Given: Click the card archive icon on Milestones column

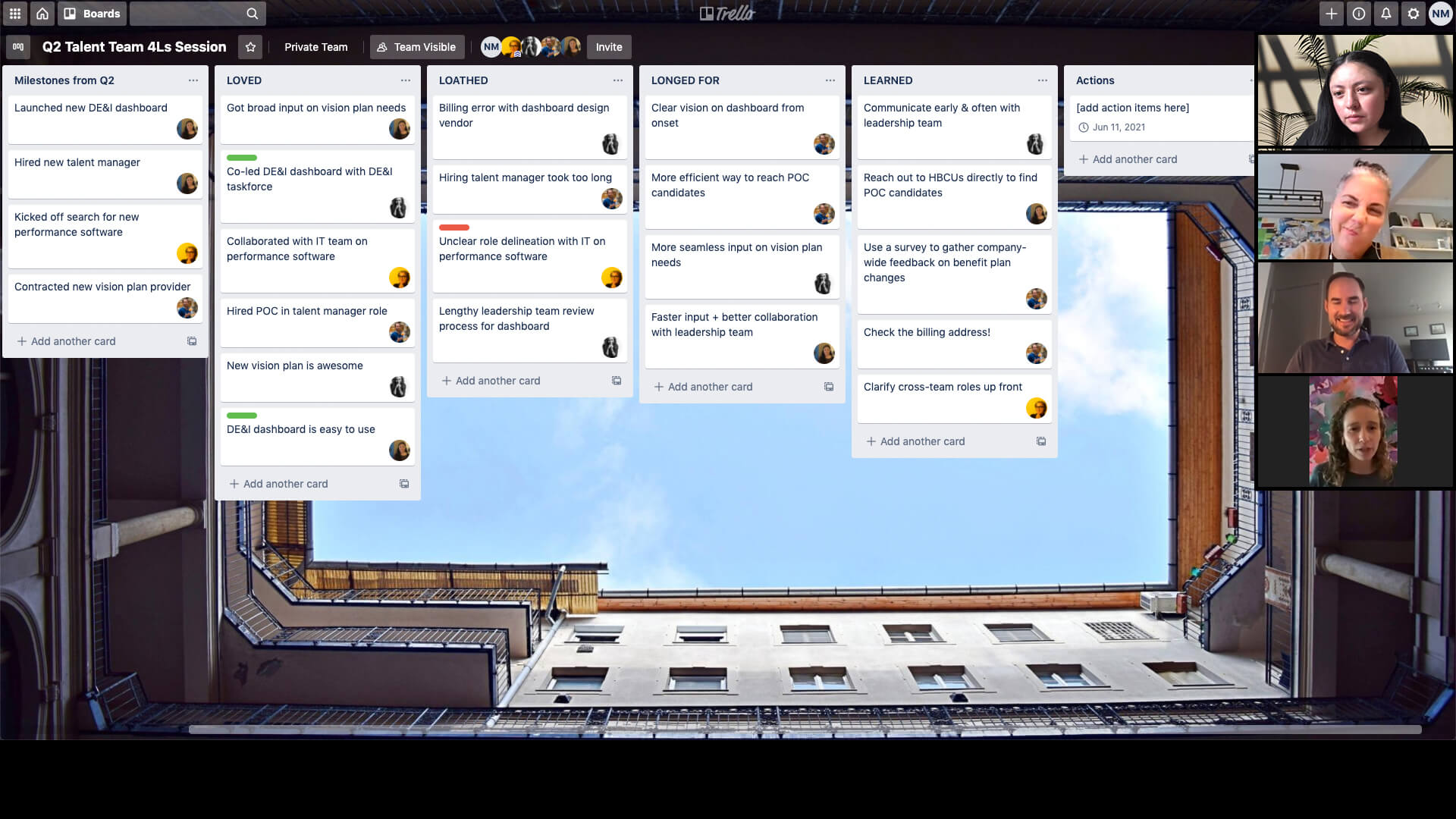Looking at the screenshot, I should [192, 341].
